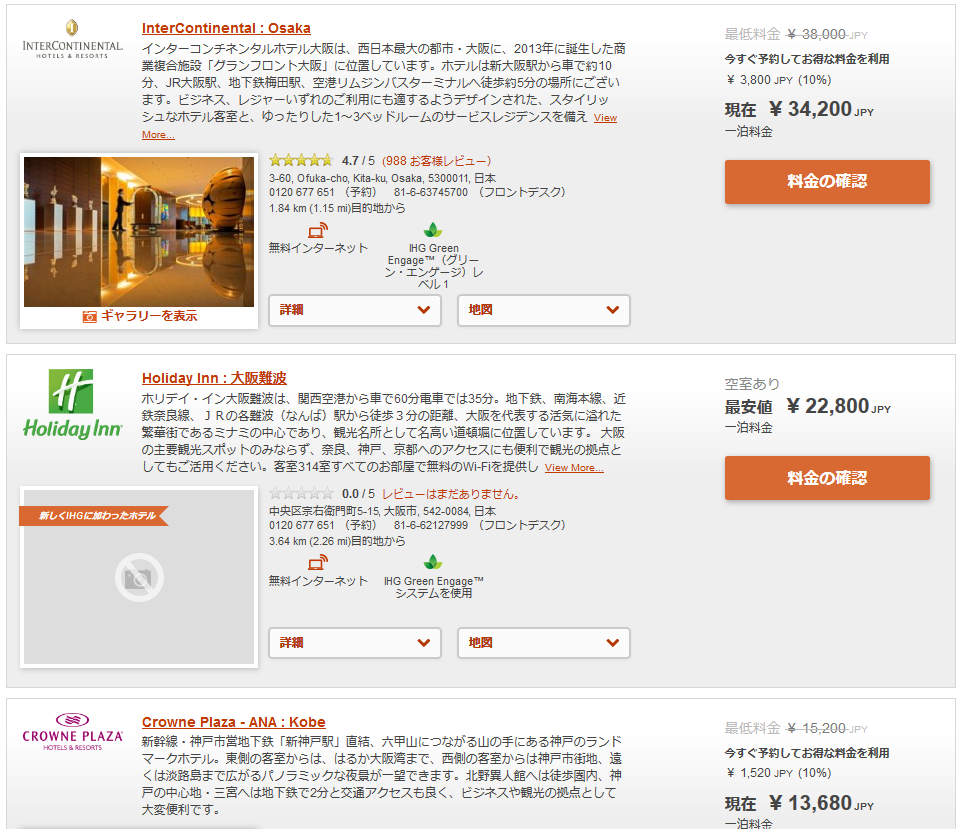Image resolution: width=959 pixels, height=829 pixels.
Task: Open the InterContinental : Osaka hotel link
Action: click(x=226, y=28)
